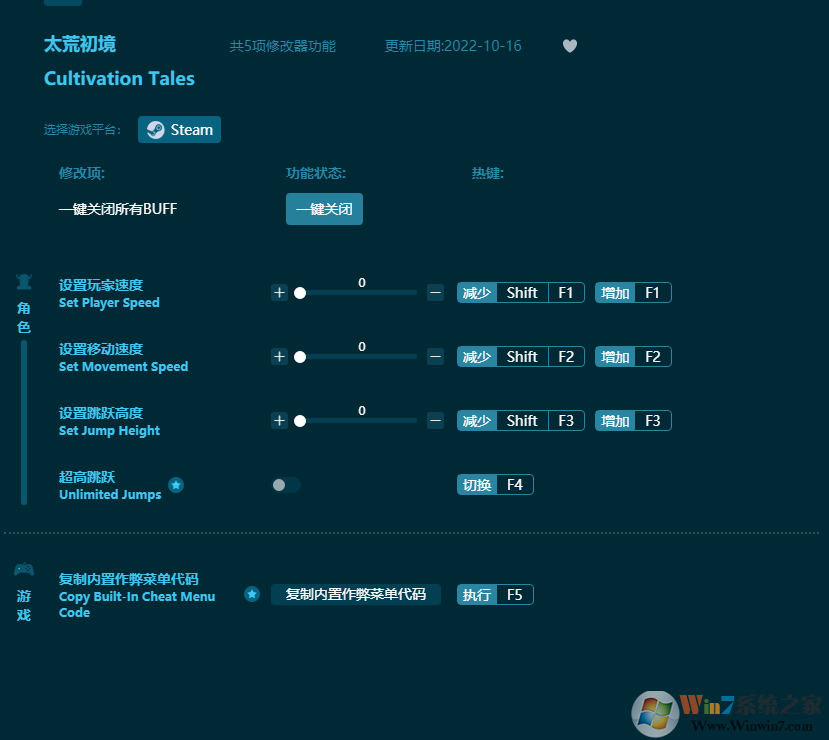Click plus icon for Set Player Speed
Screen dimensions: 829x740
click(x=279, y=292)
